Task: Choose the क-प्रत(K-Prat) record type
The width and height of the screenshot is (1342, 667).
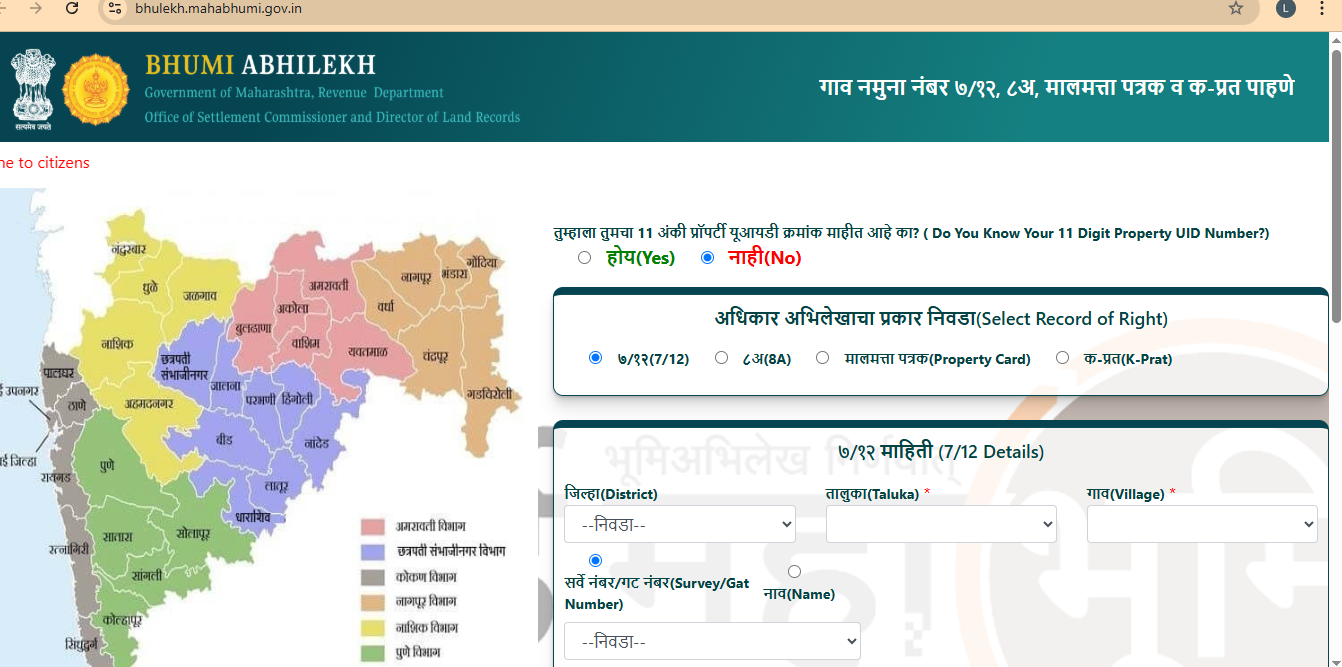Action: (x=1062, y=358)
